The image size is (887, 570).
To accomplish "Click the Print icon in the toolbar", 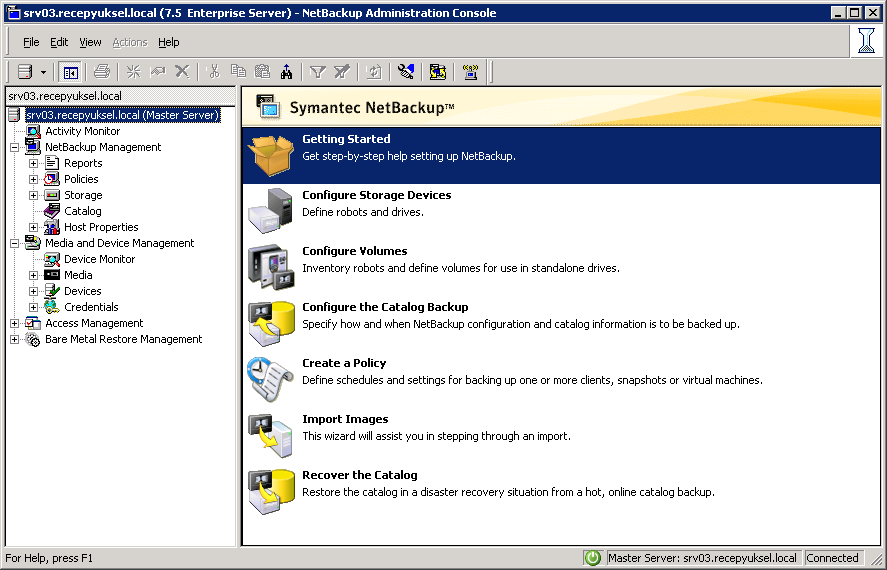I will pyautogui.click(x=102, y=72).
